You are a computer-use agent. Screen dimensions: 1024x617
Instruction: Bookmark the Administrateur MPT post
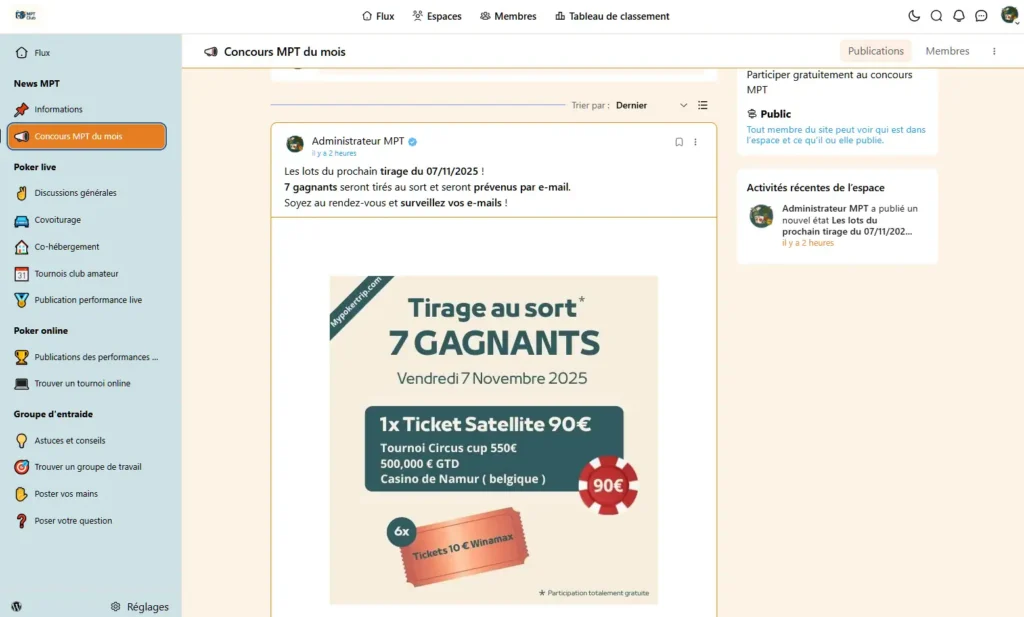click(x=679, y=142)
